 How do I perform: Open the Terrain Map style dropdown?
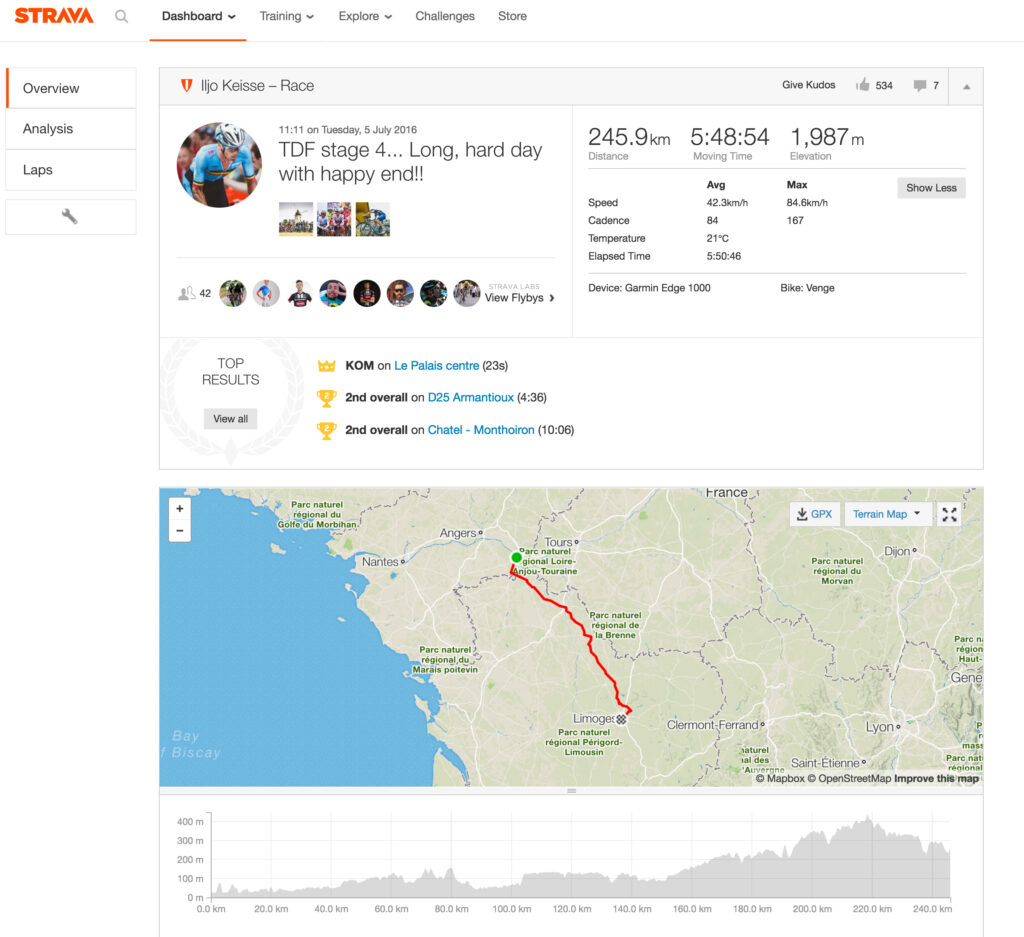(x=888, y=515)
